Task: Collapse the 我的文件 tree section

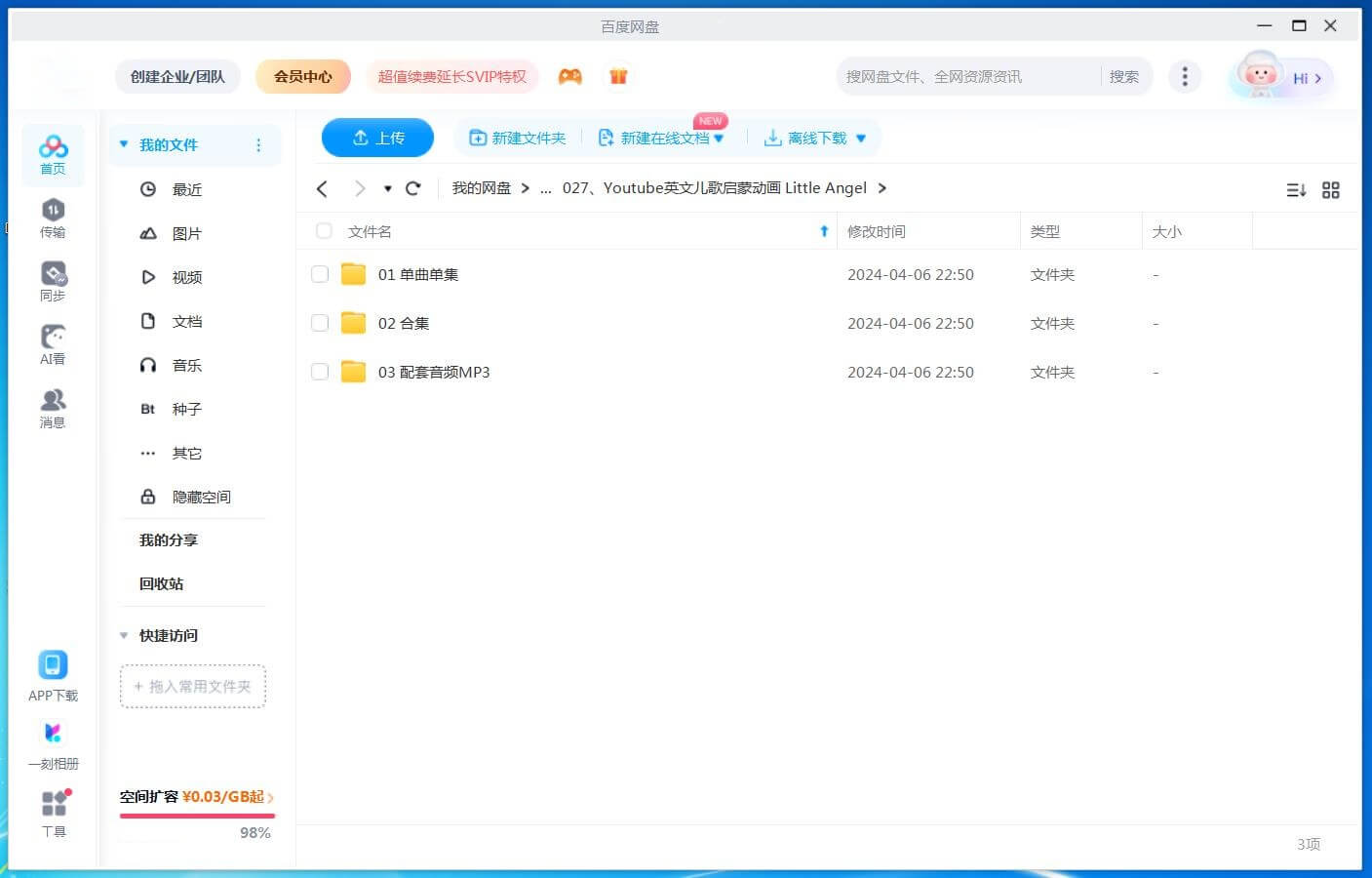Action: click(124, 144)
